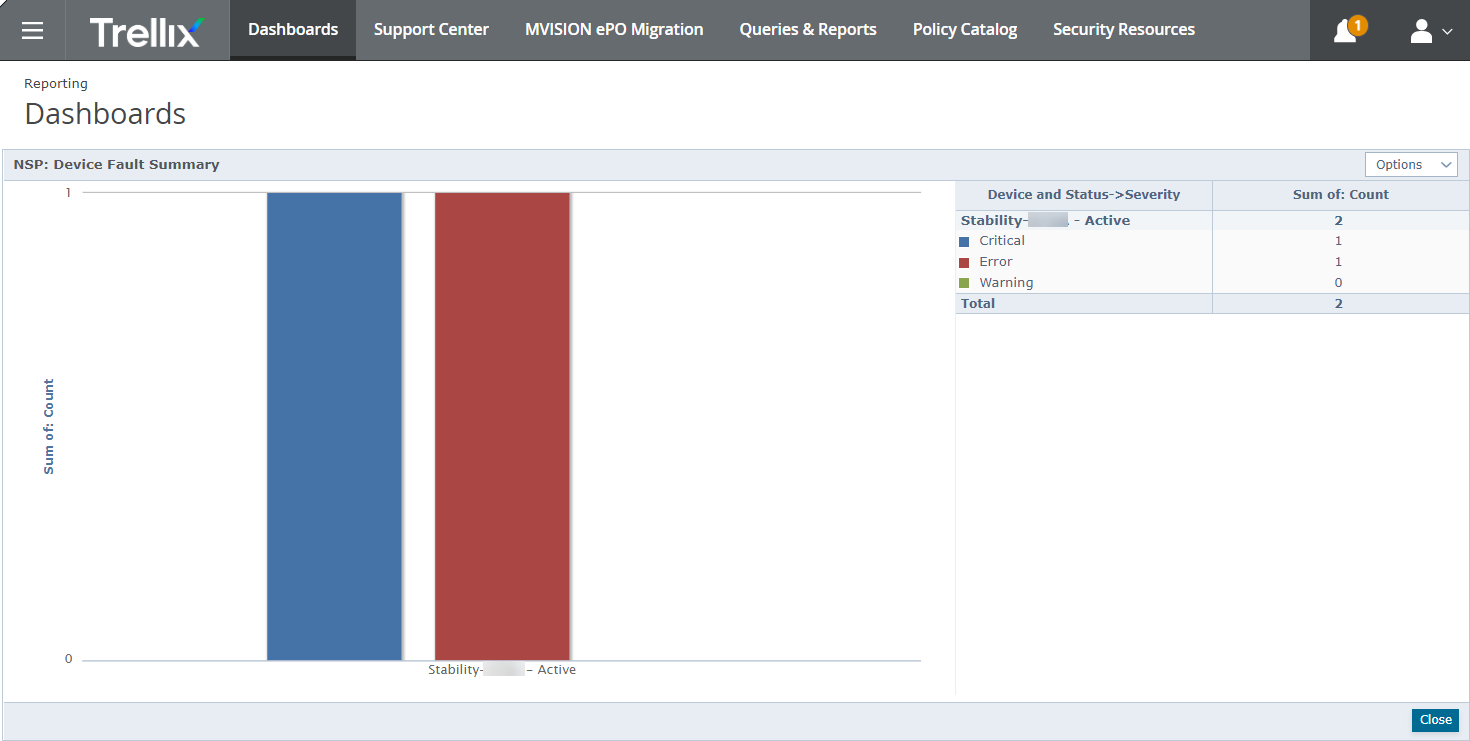Open the Policy Catalog tab
Viewport: 1470px width, 741px height.
point(965,30)
